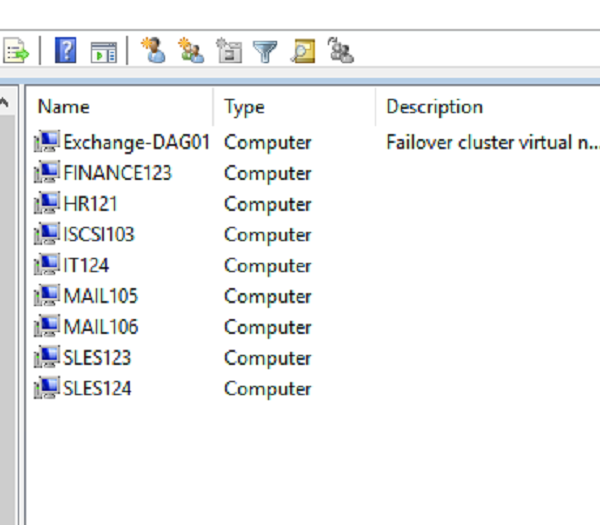The width and height of the screenshot is (600, 525).
Task: Click the Export List toolbar icon
Action: 17,51
